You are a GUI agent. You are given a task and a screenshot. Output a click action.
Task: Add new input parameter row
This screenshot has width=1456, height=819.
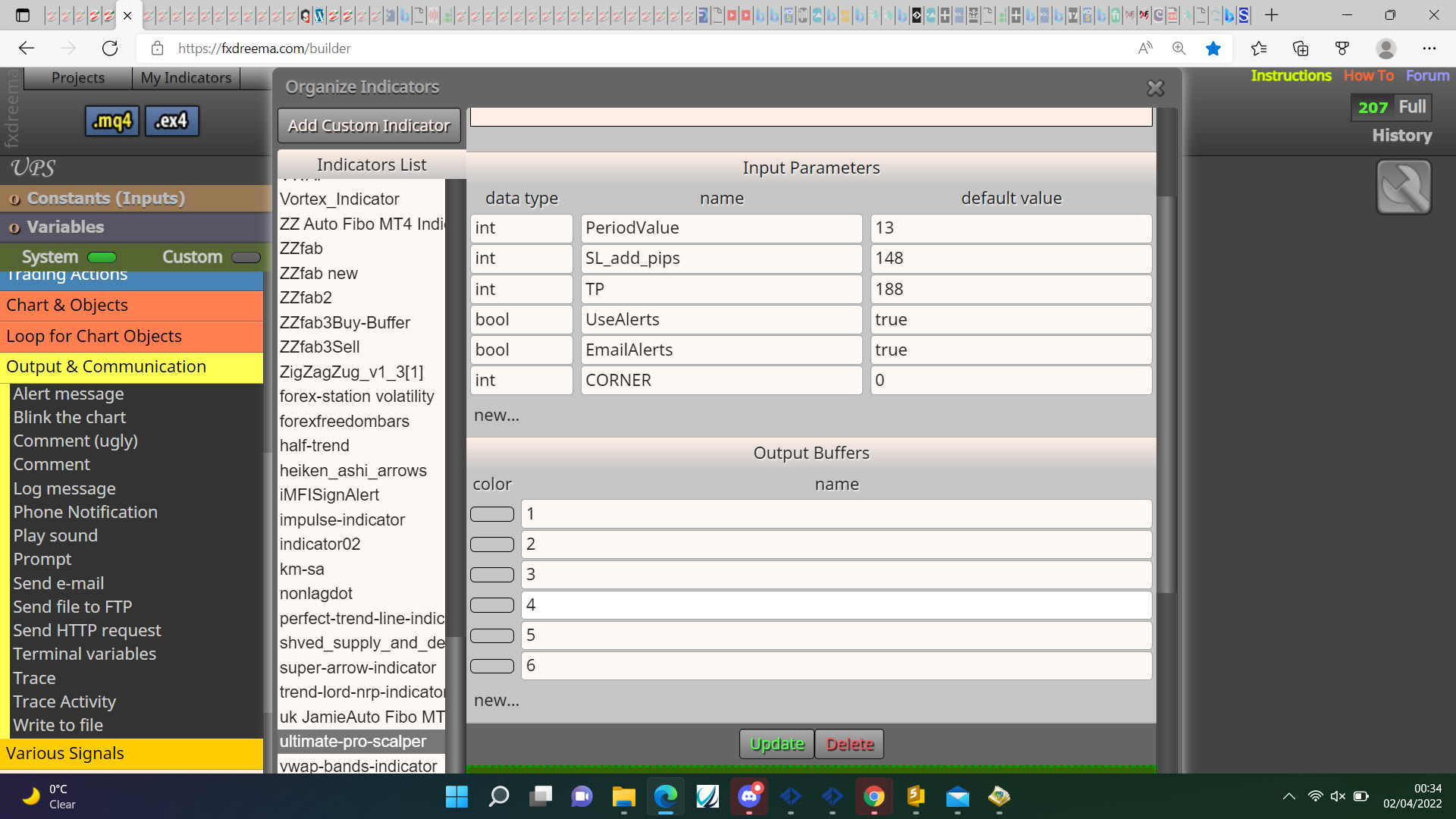(497, 416)
